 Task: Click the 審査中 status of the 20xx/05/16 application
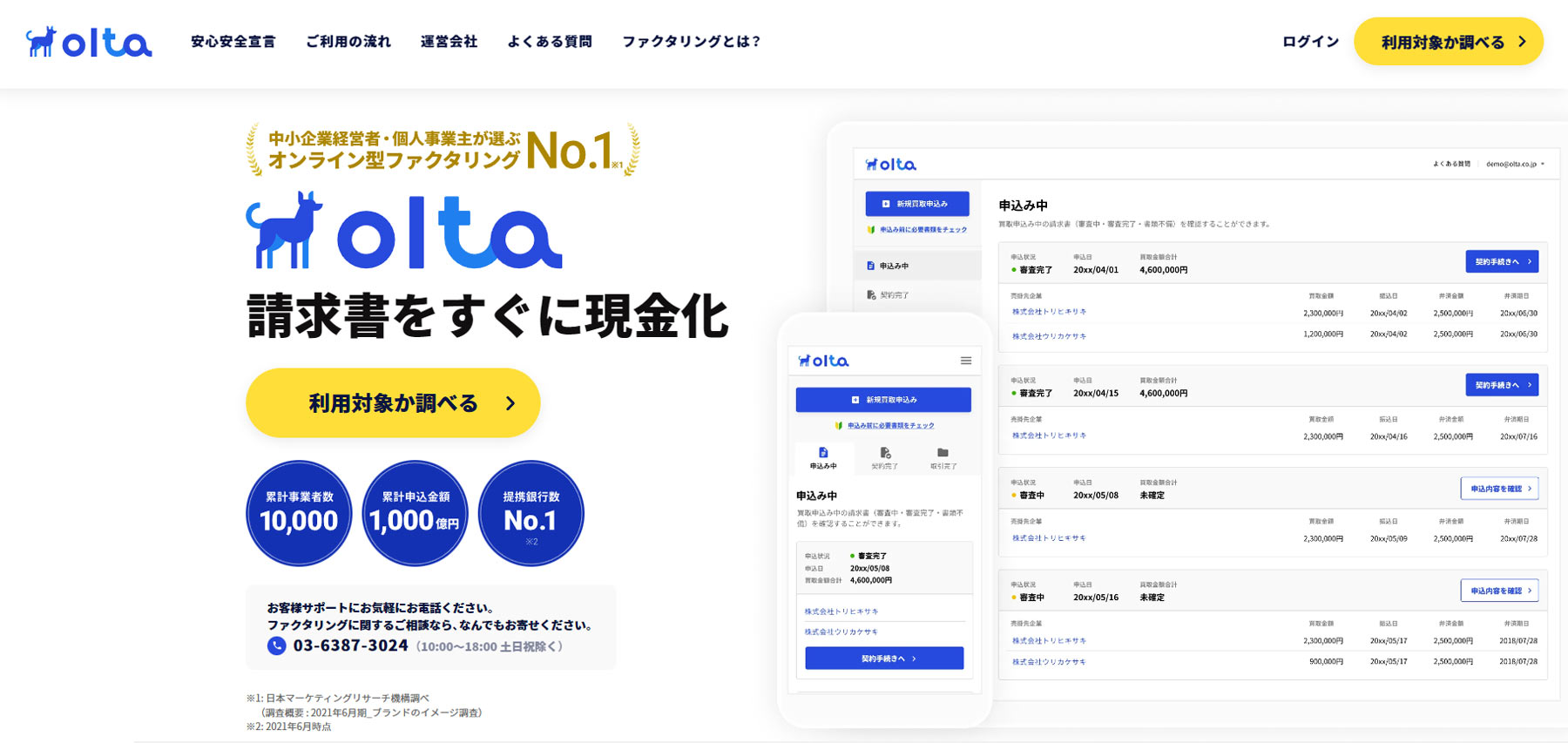(1028, 598)
